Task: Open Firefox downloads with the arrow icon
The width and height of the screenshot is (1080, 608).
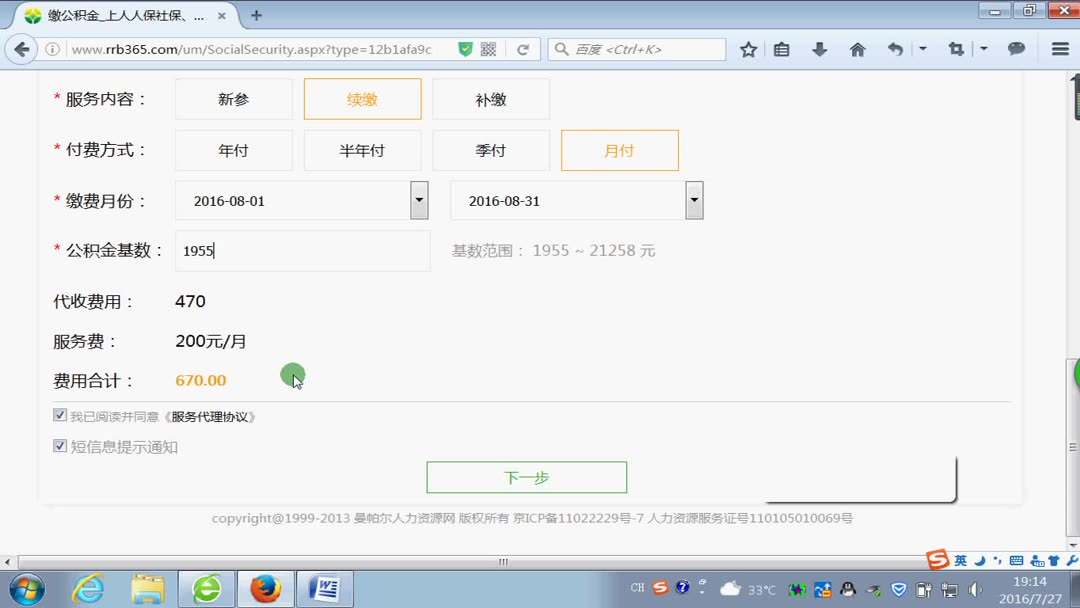Action: click(x=819, y=48)
